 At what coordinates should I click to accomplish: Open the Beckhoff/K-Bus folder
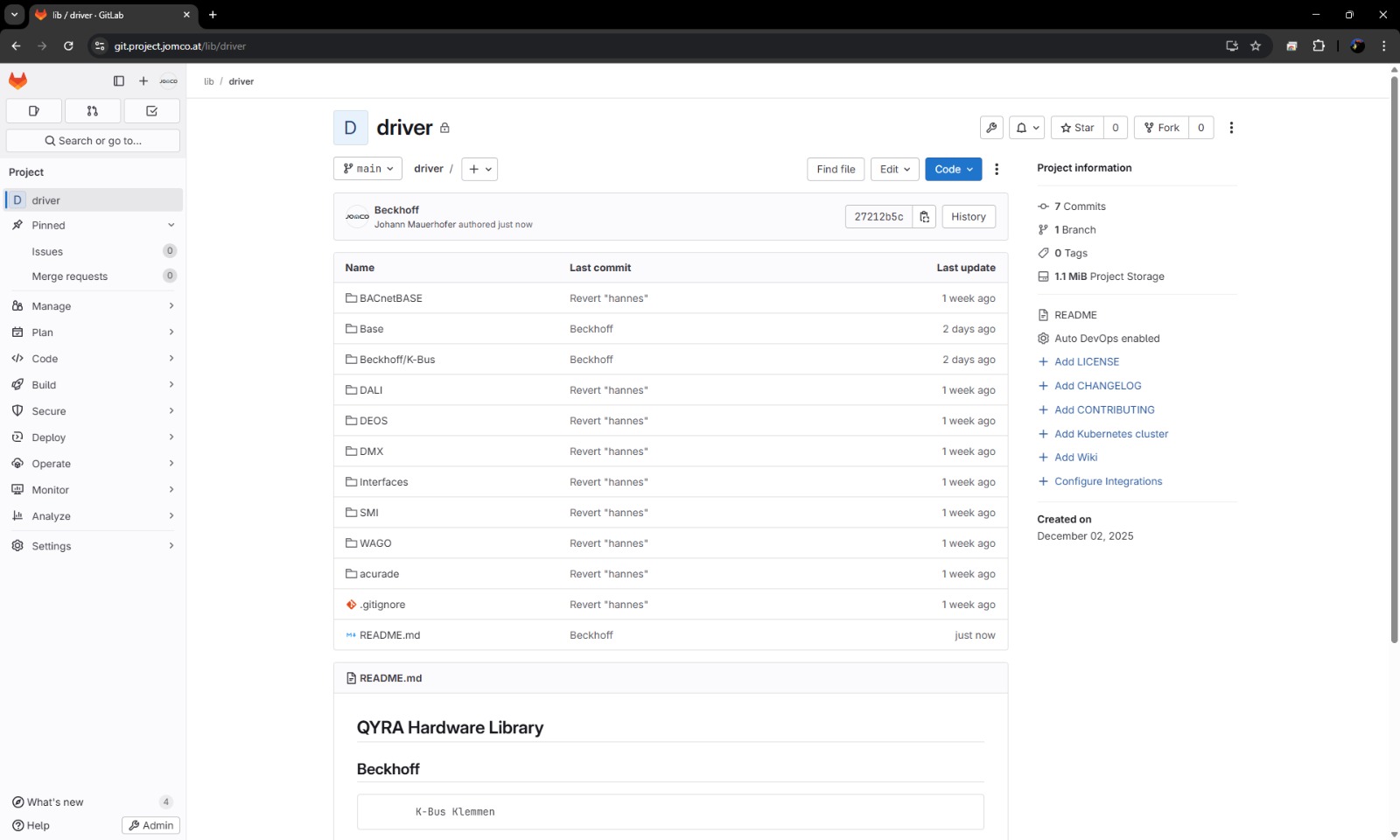click(396, 360)
